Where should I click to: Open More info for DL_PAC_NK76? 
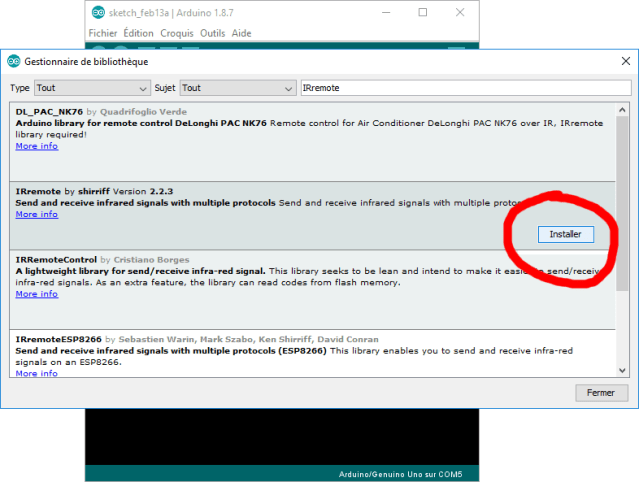36,146
